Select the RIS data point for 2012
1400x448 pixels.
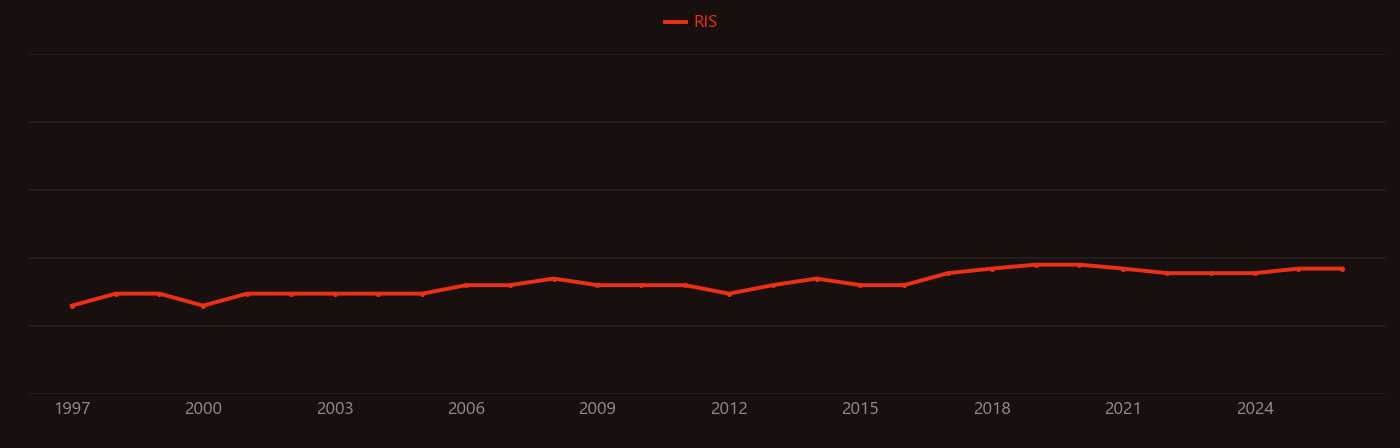click(x=729, y=294)
